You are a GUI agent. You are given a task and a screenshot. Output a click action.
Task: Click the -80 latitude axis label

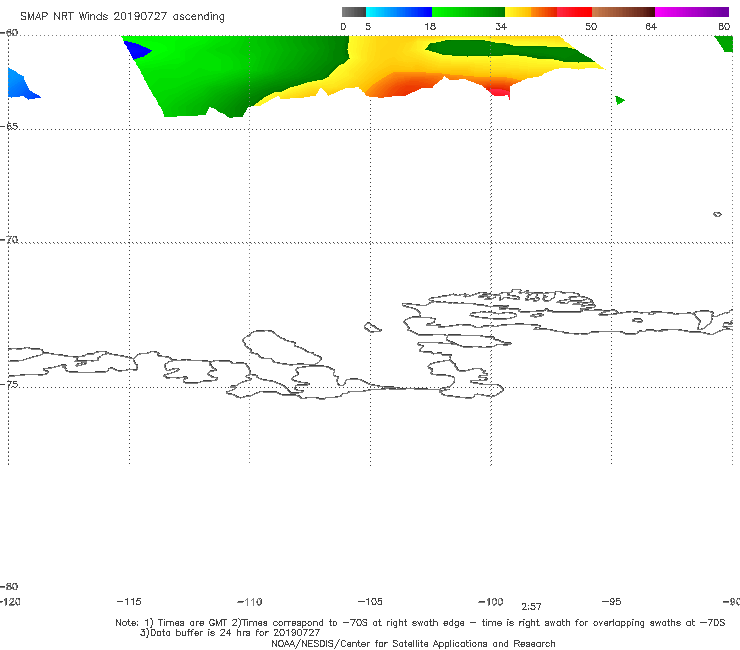[9, 586]
